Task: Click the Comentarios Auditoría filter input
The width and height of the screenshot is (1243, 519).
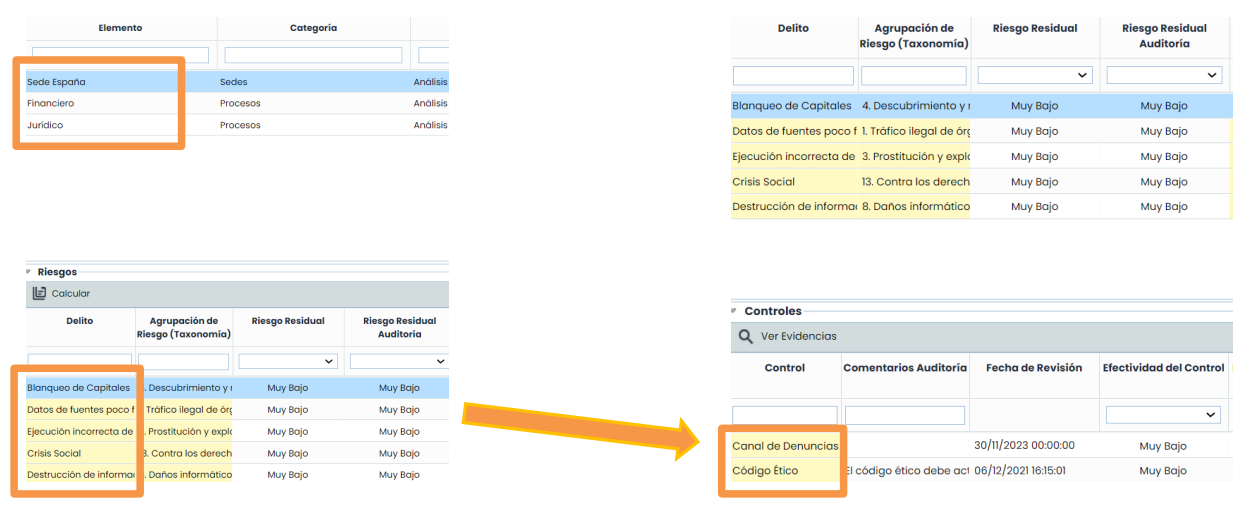Action: (904, 414)
